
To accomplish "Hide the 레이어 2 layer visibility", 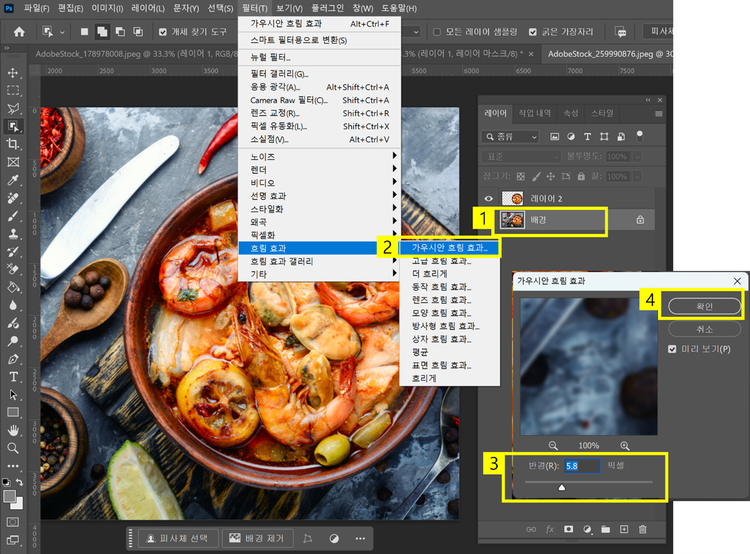I will pyautogui.click(x=488, y=199).
